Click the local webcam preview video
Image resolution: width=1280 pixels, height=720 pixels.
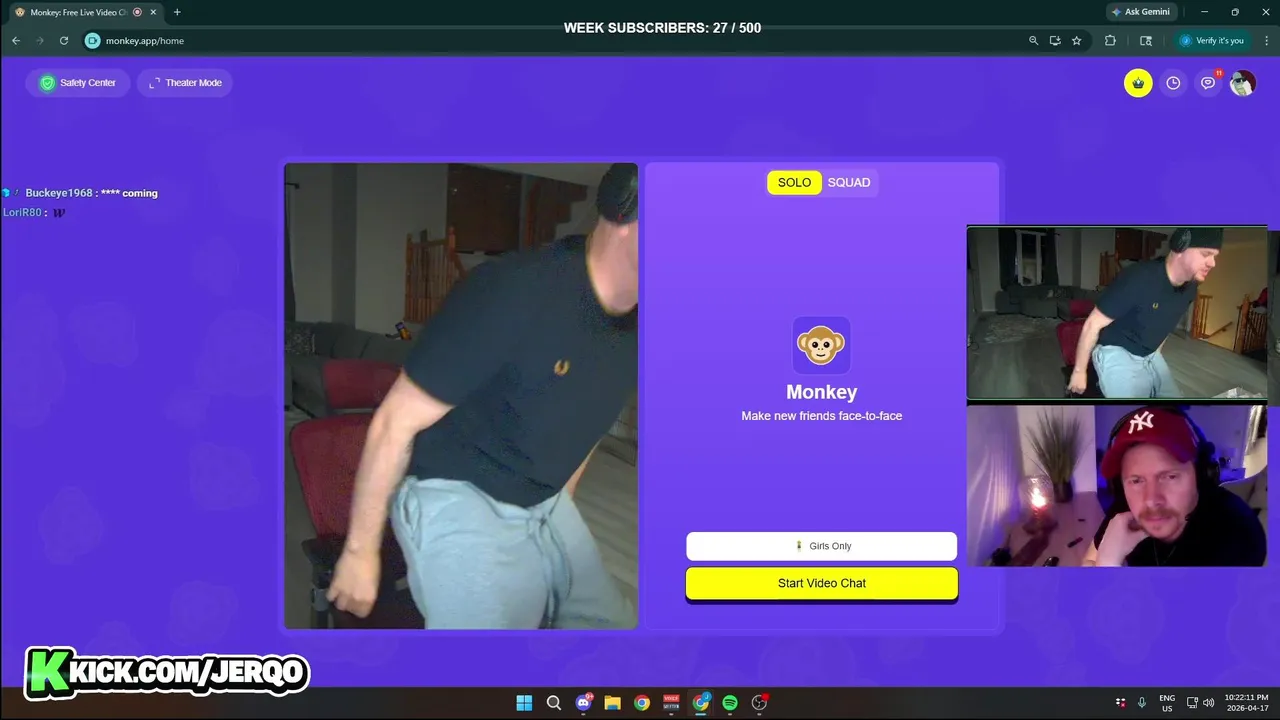[x=461, y=396]
